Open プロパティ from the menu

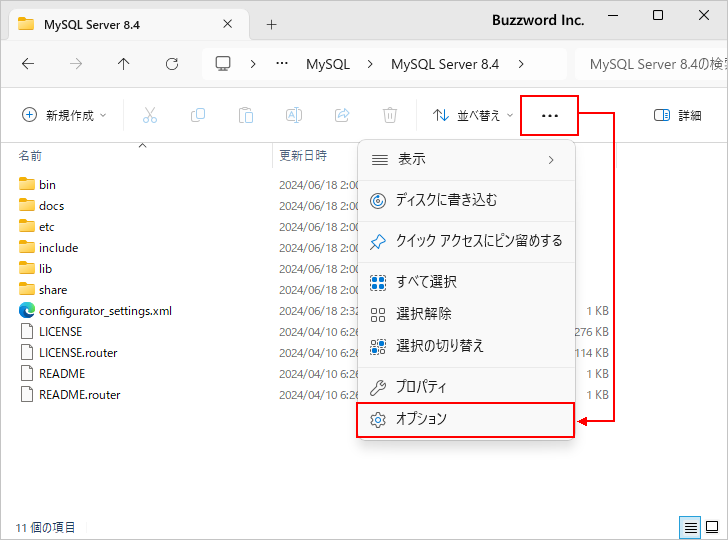467,387
